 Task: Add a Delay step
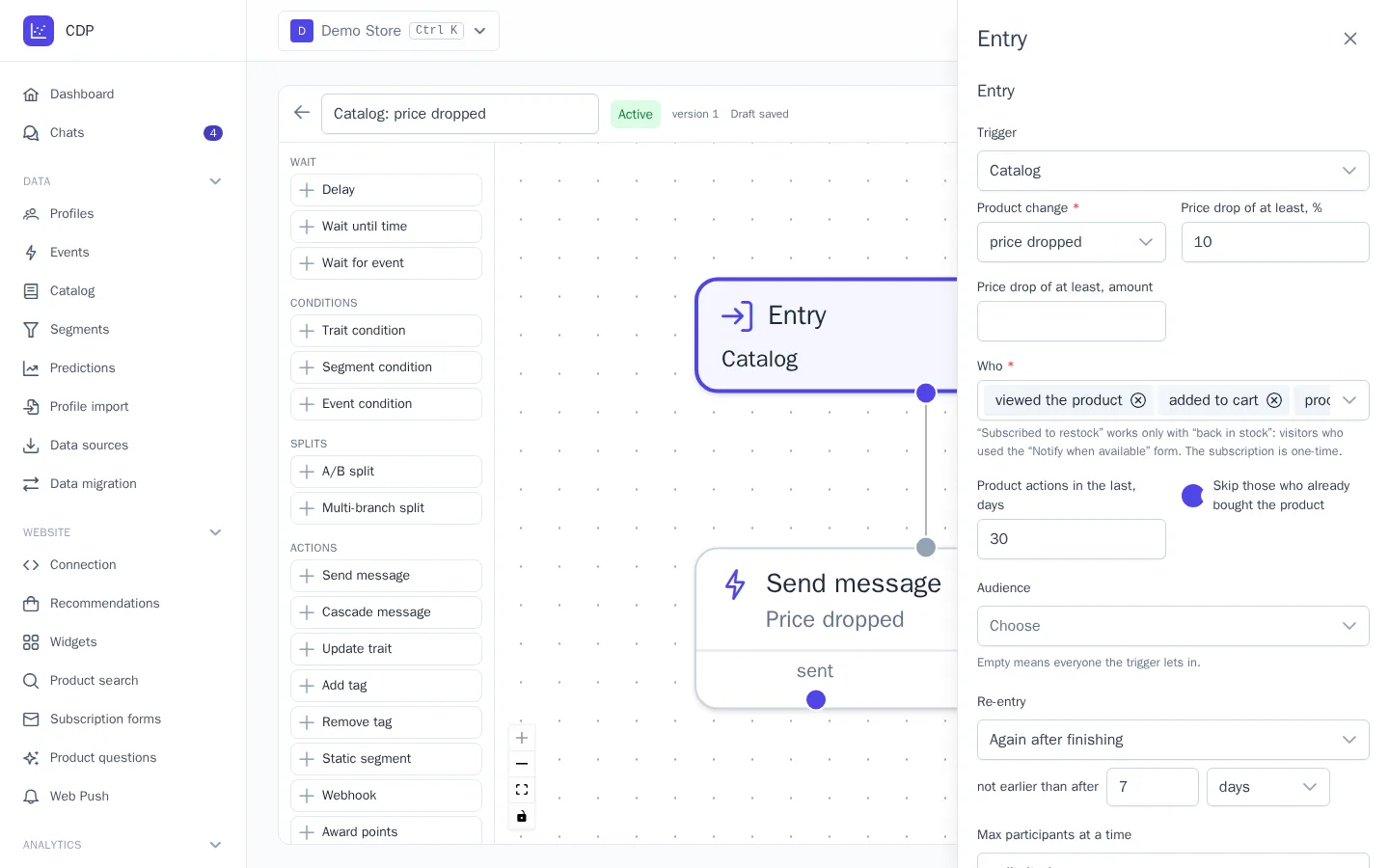coord(386,190)
